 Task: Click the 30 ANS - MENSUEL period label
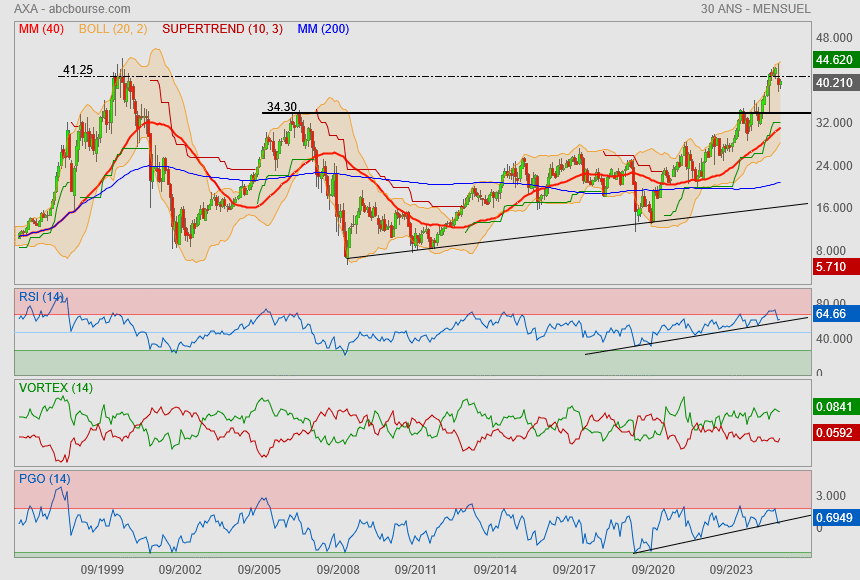coord(756,9)
